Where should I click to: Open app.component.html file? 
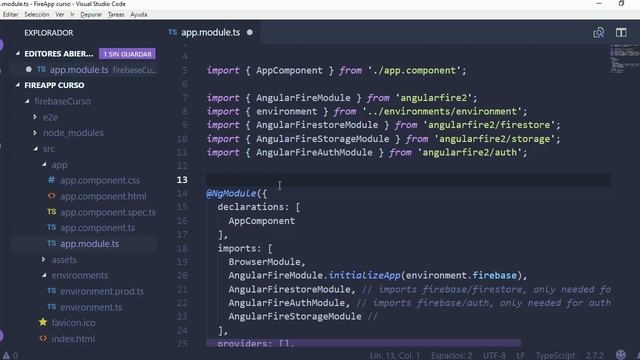click(x=103, y=196)
